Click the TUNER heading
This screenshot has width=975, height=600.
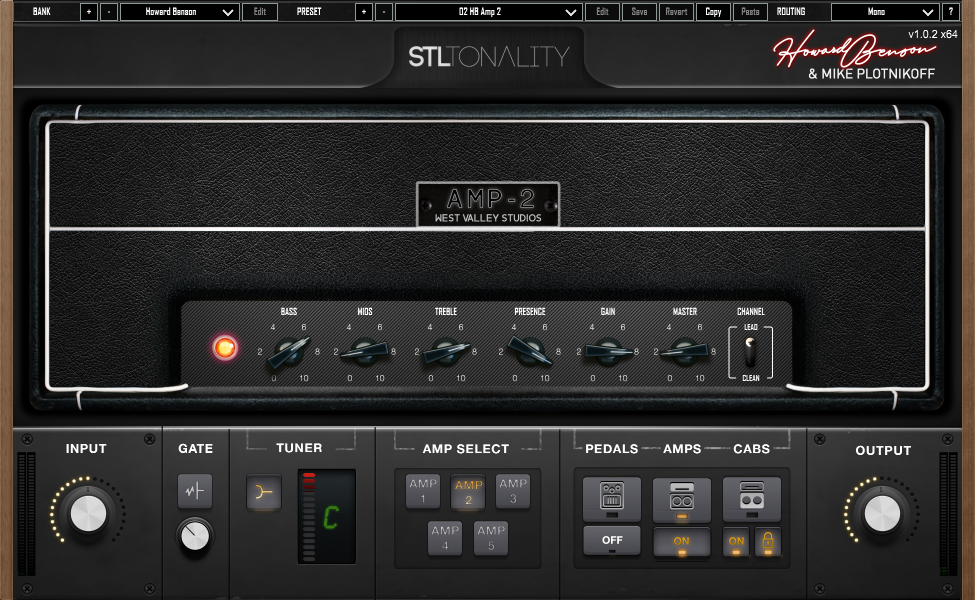tap(299, 448)
